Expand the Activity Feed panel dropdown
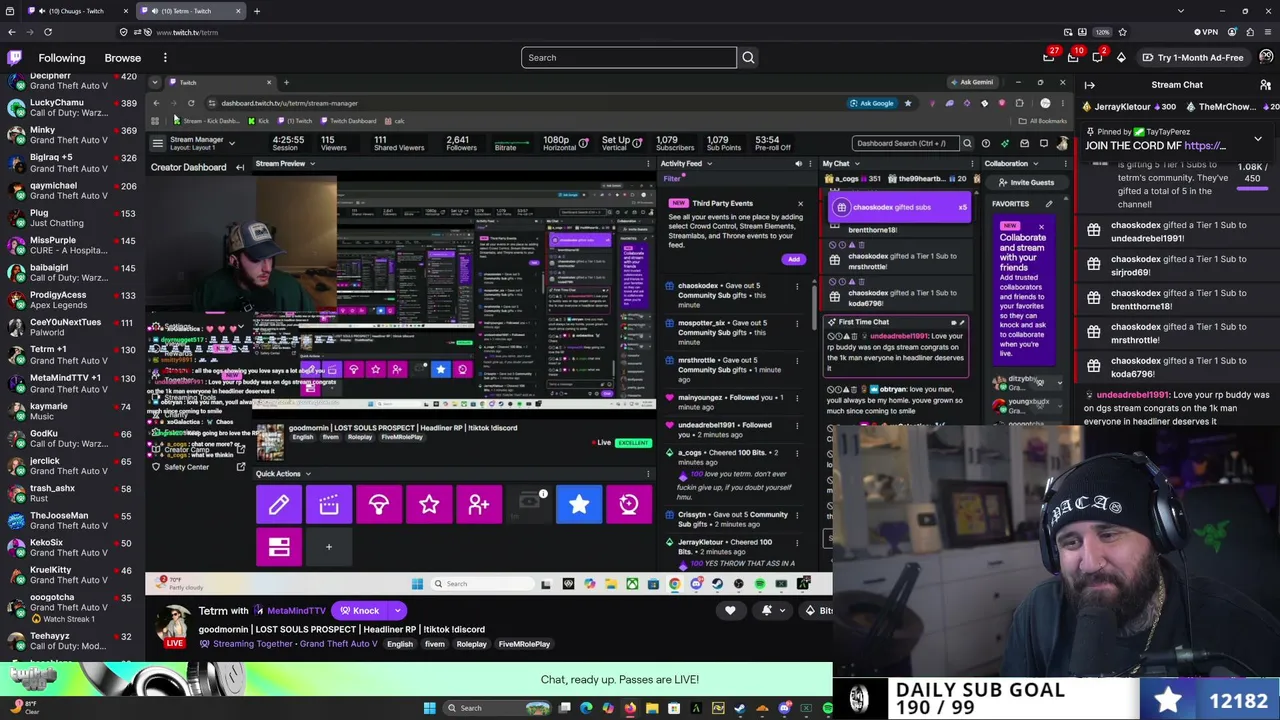The height and width of the screenshot is (720, 1280). coord(709,164)
